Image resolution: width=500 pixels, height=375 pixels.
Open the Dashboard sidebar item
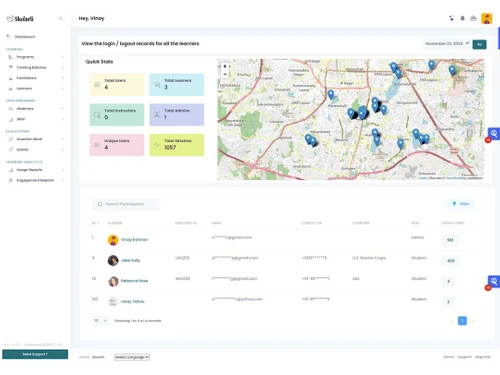[x=25, y=37]
